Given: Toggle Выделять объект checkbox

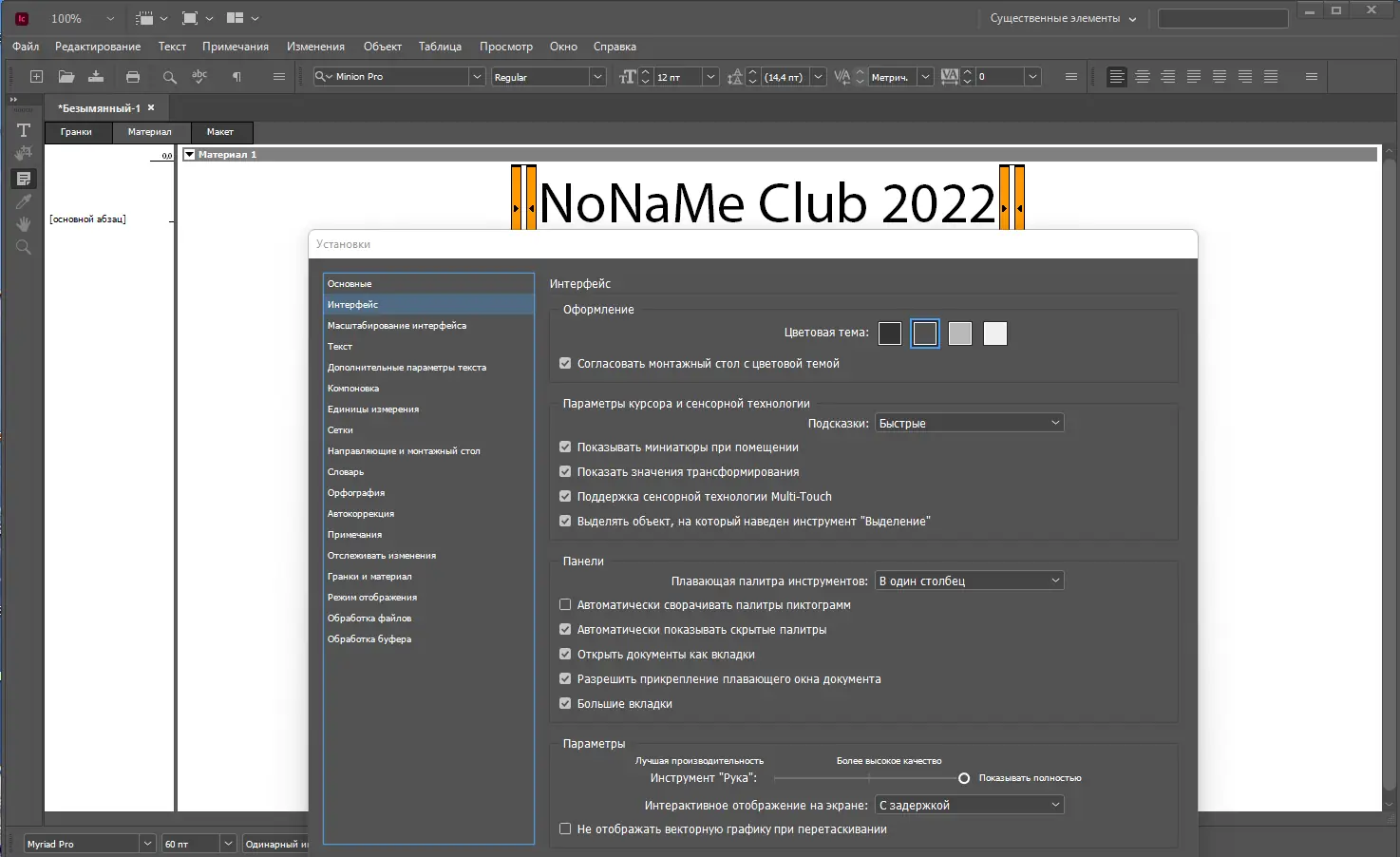Looking at the screenshot, I should click(565, 521).
